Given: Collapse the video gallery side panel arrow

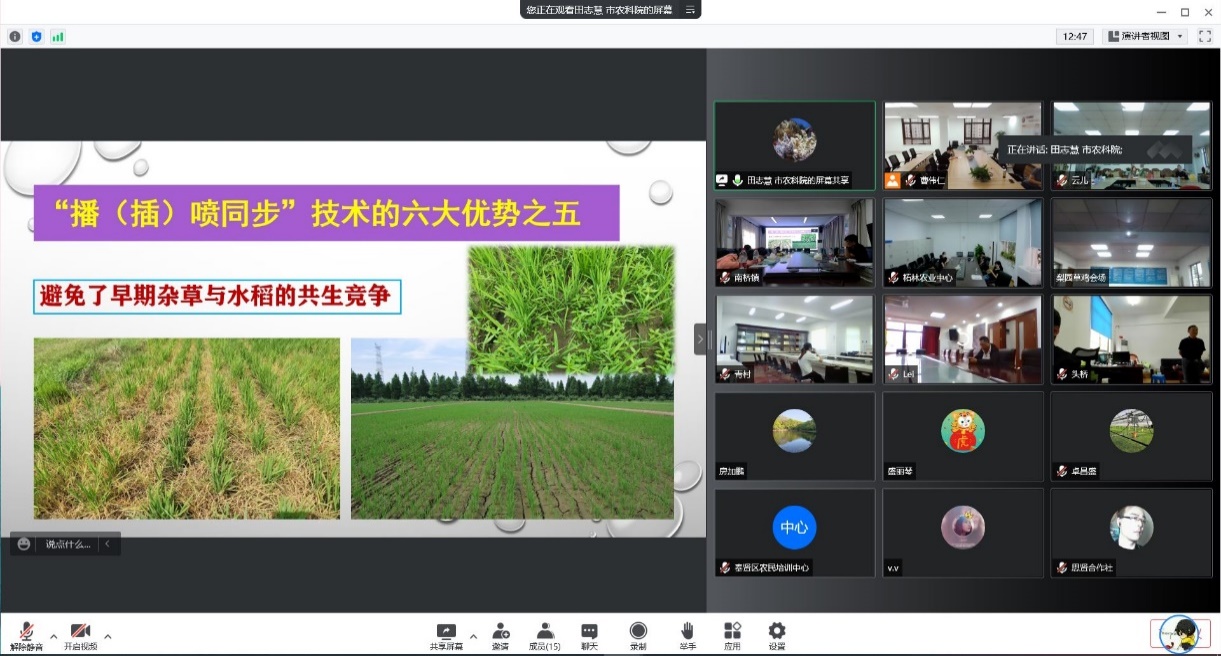Looking at the screenshot, I should 700,339.
